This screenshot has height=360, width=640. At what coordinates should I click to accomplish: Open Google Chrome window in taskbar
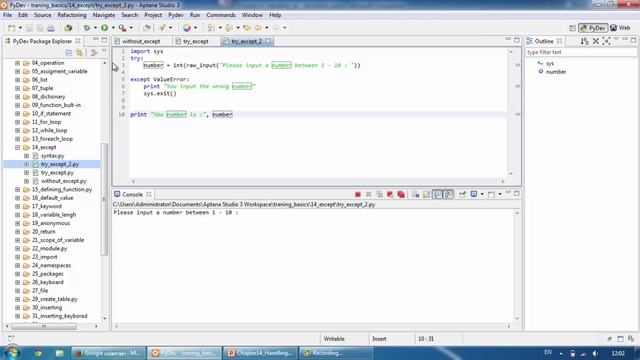108,353
